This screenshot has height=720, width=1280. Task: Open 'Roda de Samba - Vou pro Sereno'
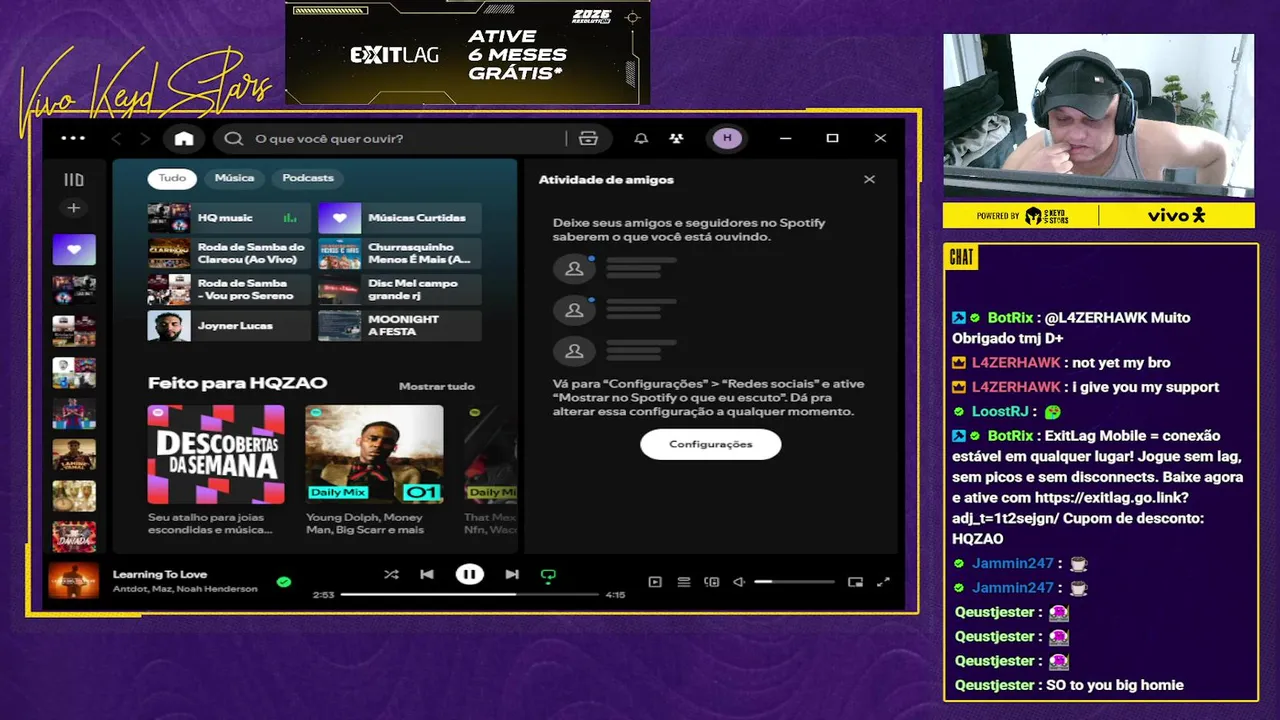tap(229, 290)
